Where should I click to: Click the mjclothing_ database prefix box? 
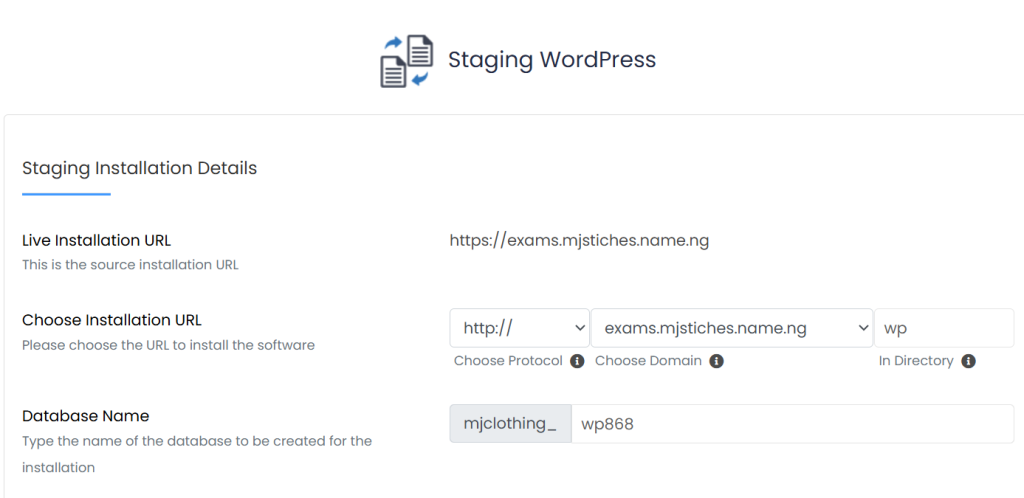click(x=510, y=424)
